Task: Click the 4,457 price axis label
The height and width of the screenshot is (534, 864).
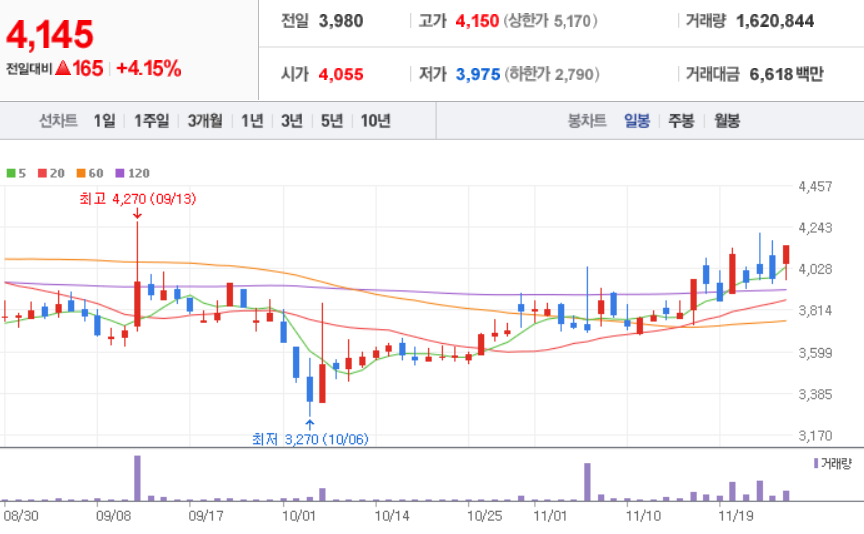Action: (x=816, y=186)
